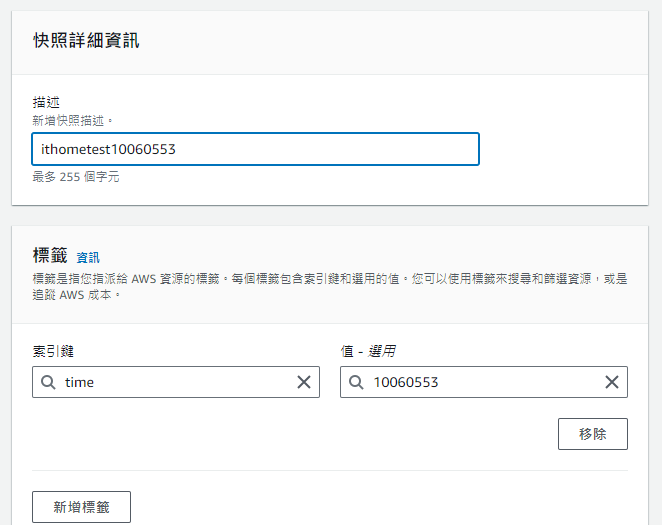
Task: Click into the 10060553 tag value field
Action: (x=484, y=382)
